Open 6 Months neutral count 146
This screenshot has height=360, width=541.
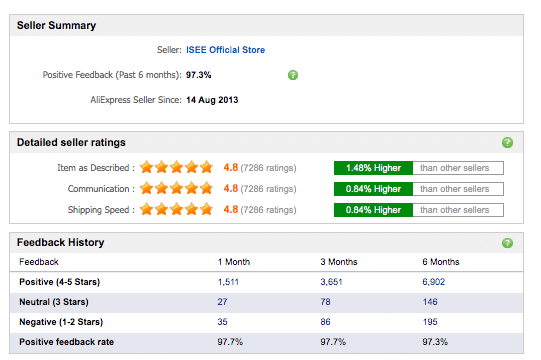[x=430, y=302]
